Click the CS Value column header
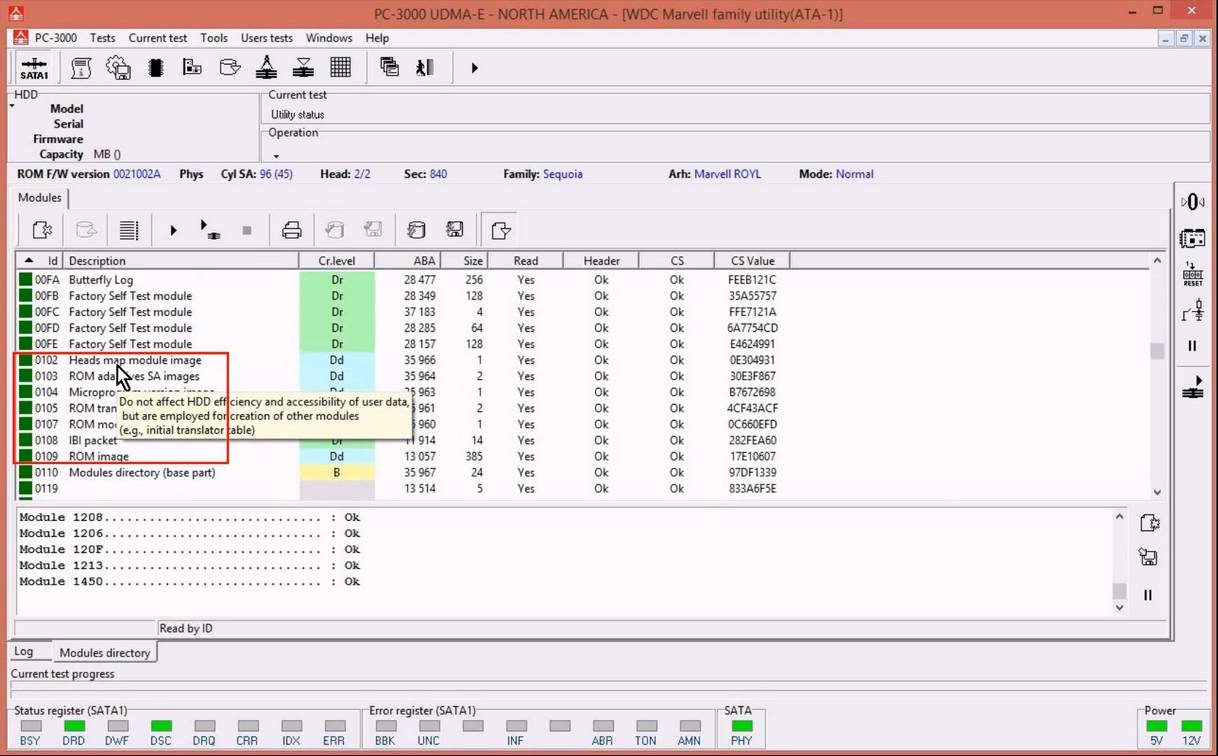The image size is (1218, 756). [752, 261]
